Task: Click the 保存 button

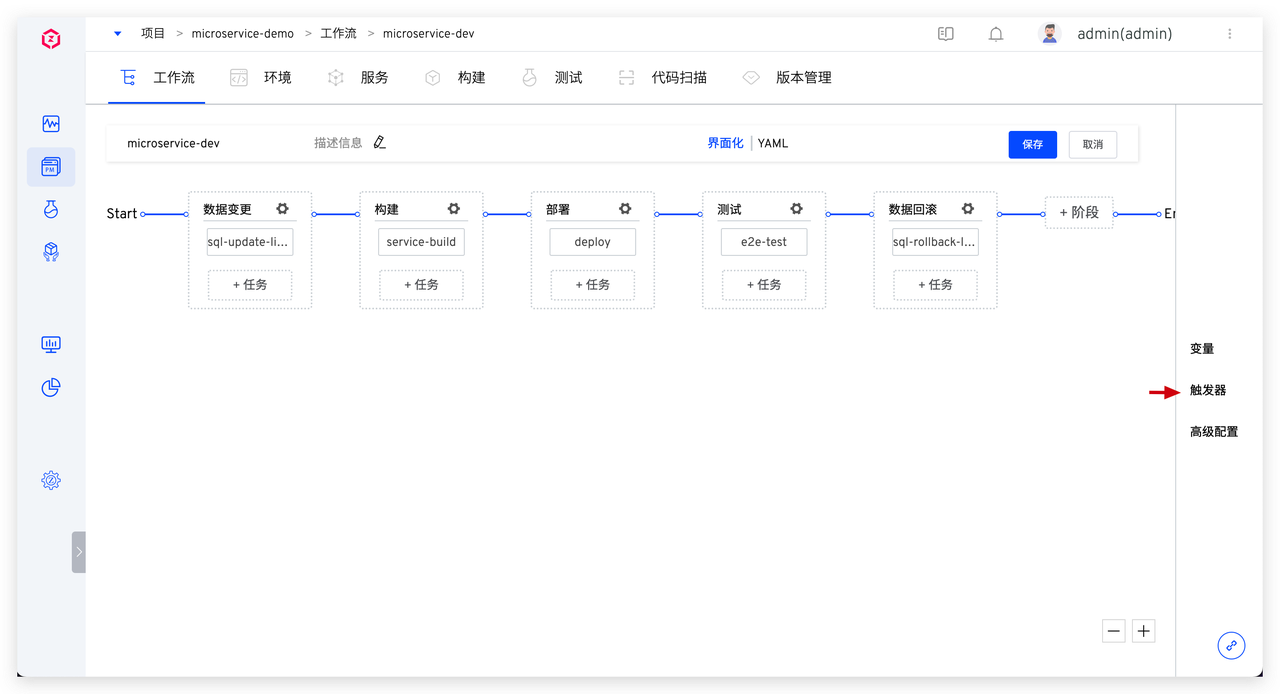Action: (1033, 144)
